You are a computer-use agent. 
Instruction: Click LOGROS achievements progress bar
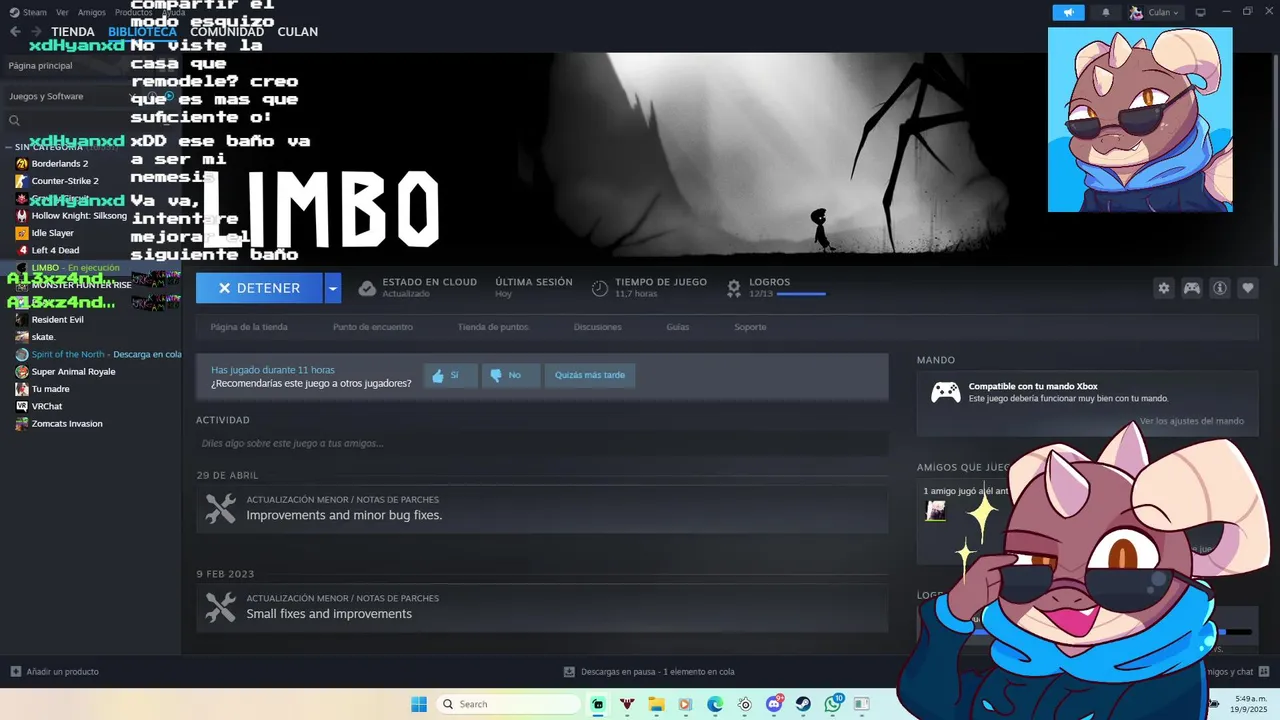801,294
